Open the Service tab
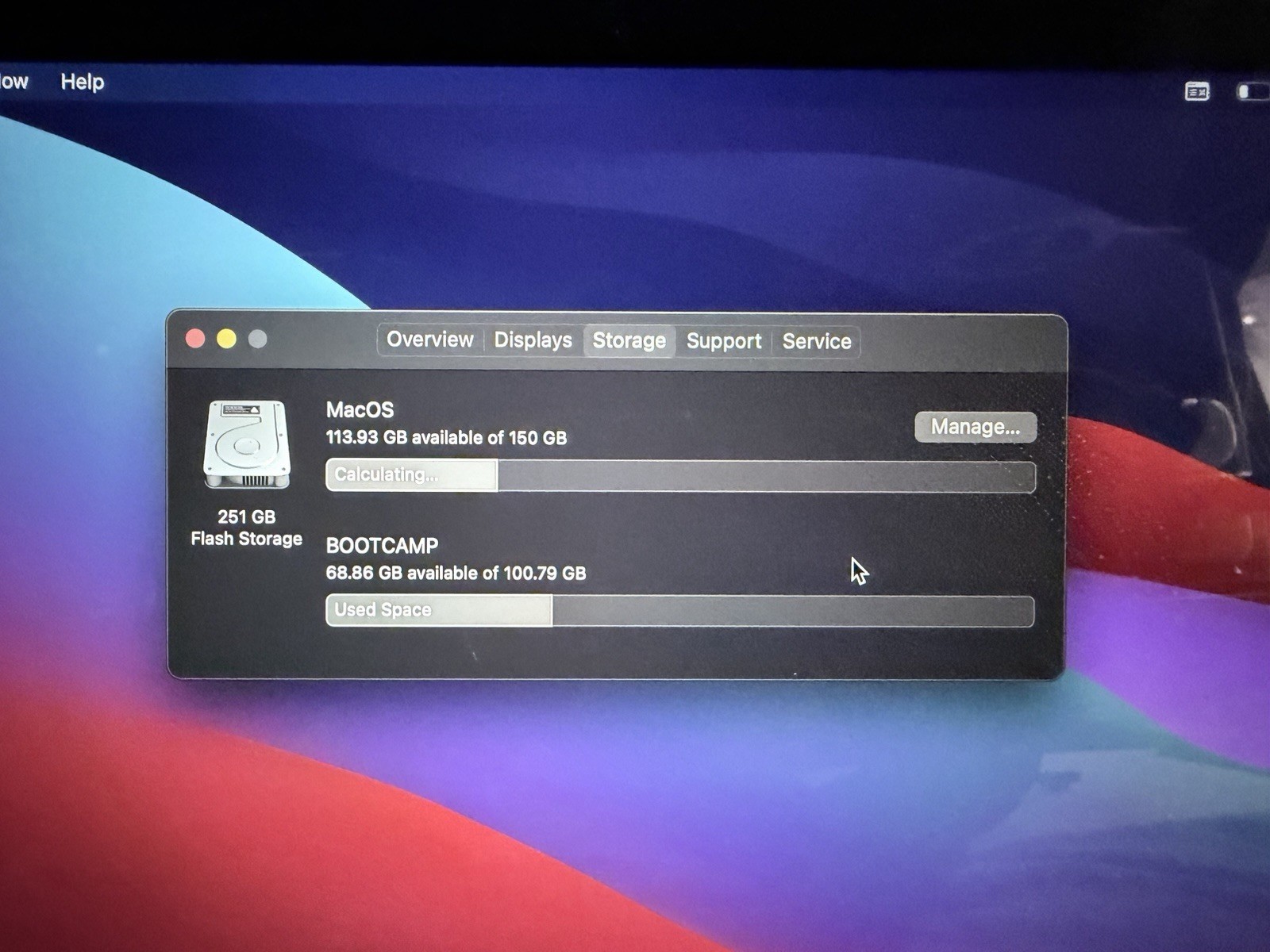 [817, 342]
